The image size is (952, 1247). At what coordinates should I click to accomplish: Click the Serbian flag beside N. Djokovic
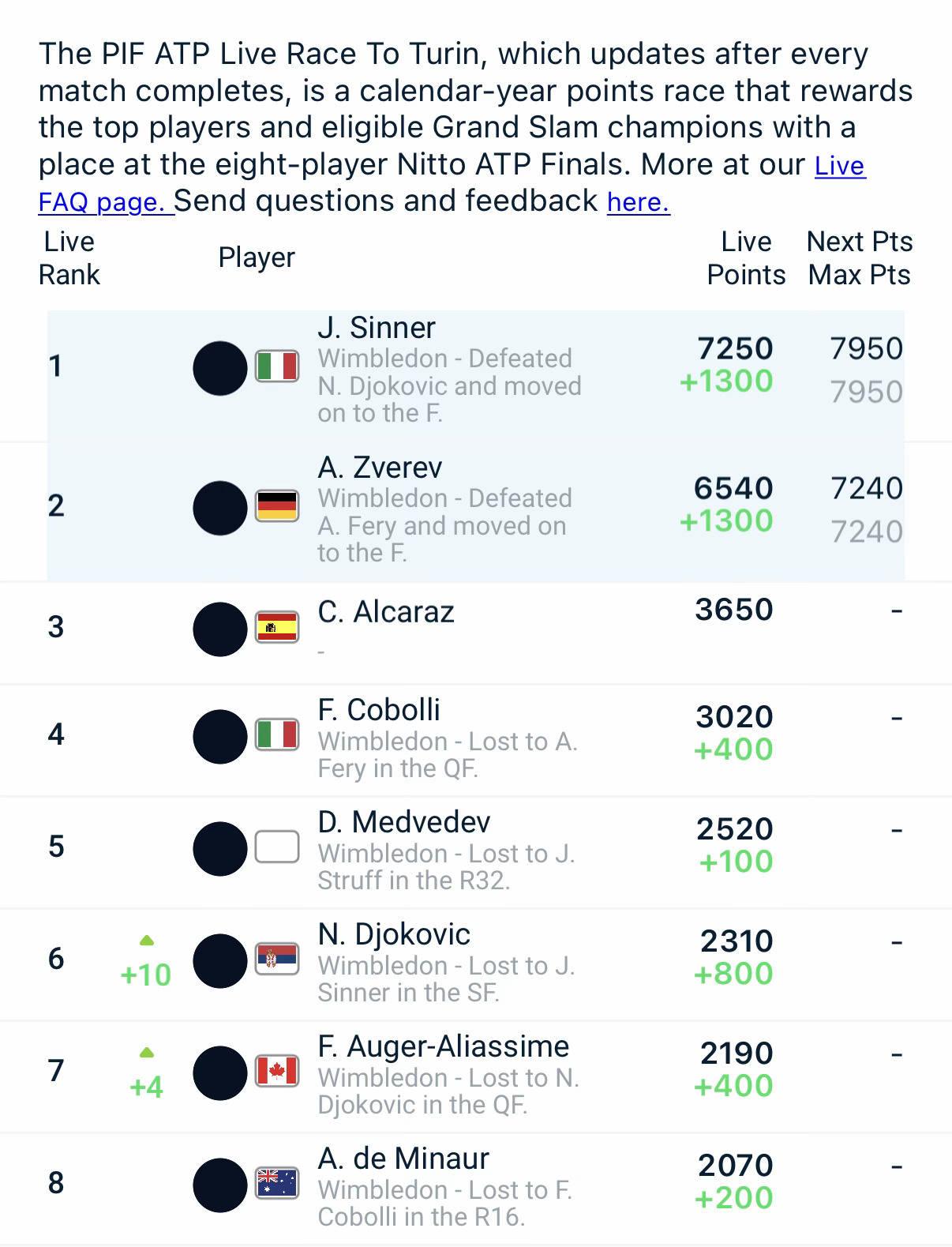(277, 960)
